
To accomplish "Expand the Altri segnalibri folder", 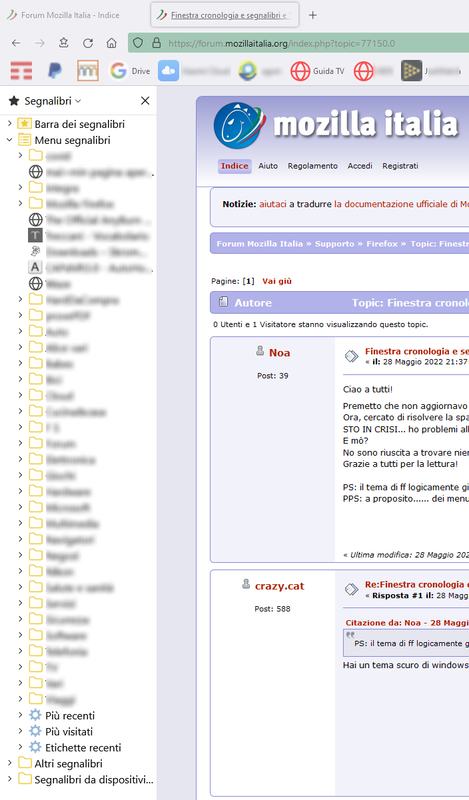I will click(10, 763).
